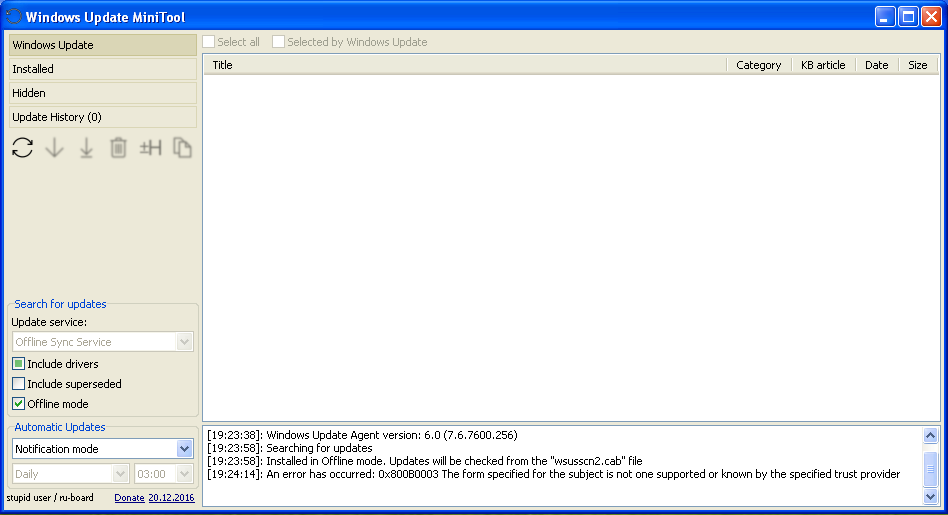This screenshot has height=515, width=948.
Task: Sort by the Category column header
Action: point(759,65)
